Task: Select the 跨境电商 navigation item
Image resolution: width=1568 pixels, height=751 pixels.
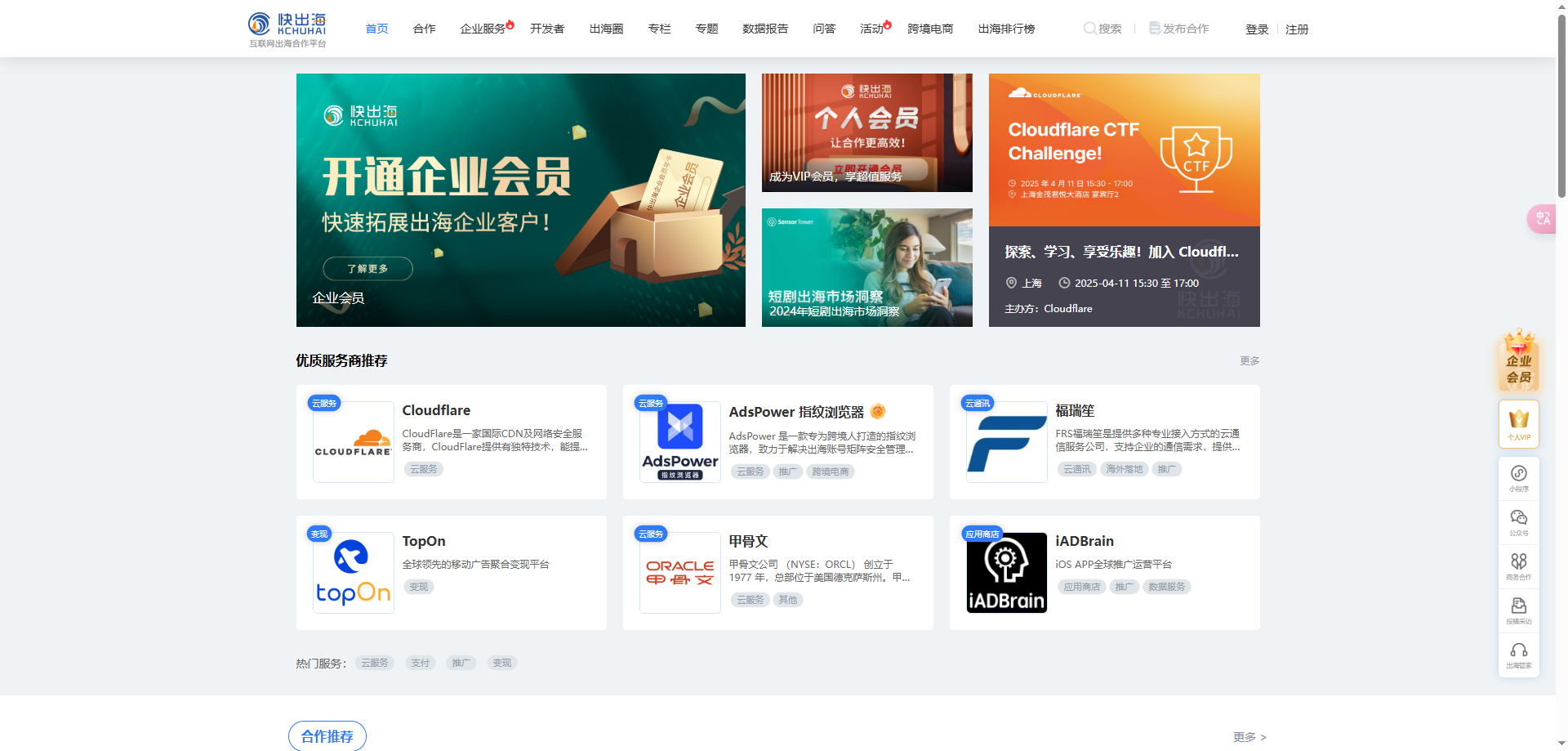Action: pos(930,29)
